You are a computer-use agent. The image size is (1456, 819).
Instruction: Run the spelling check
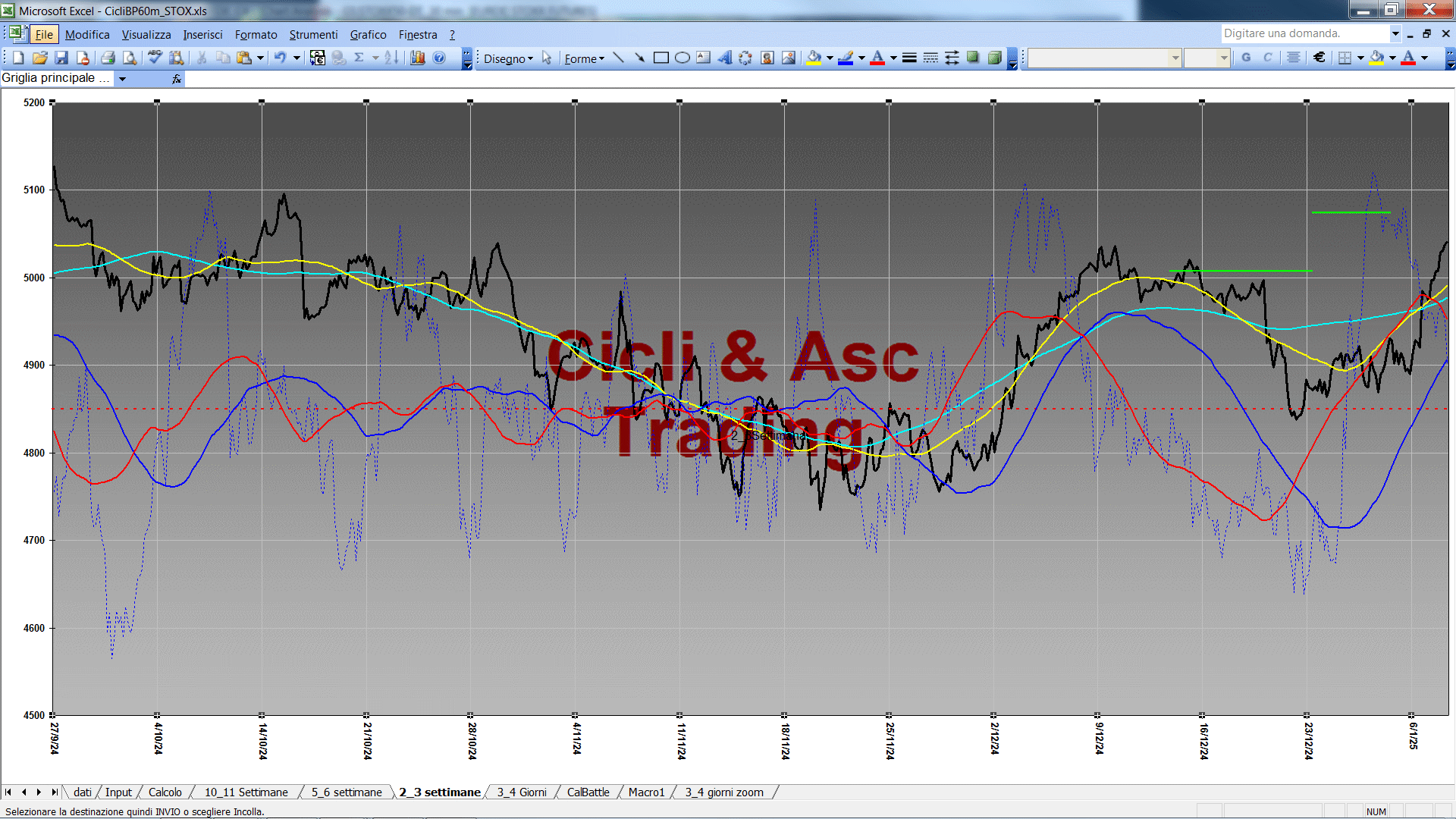coord(155,58)
